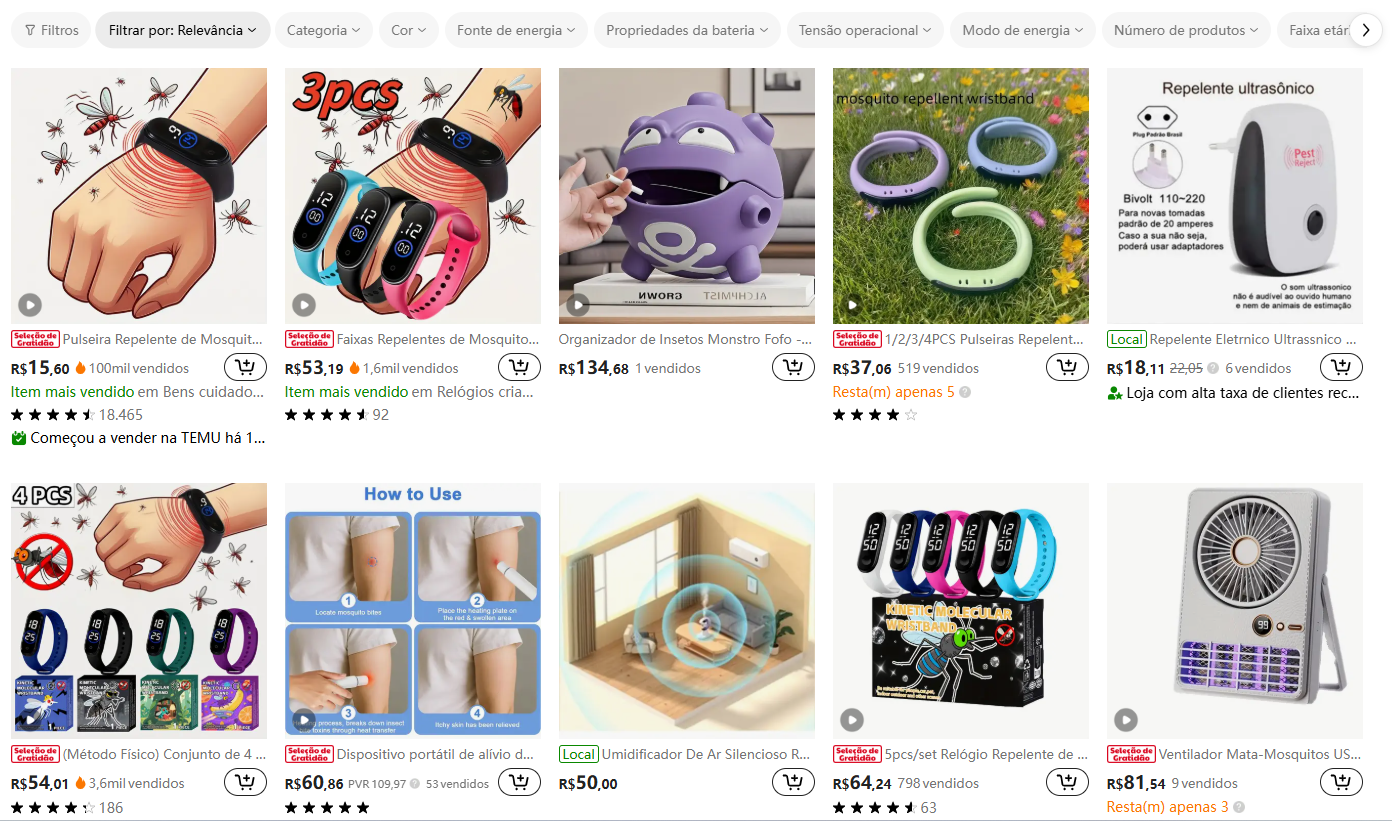The height and width of the screenshot is (821, 1392).
Task: Open the Cor color filter dropdown
Action: pyautogui.click(x=409, y=30)
